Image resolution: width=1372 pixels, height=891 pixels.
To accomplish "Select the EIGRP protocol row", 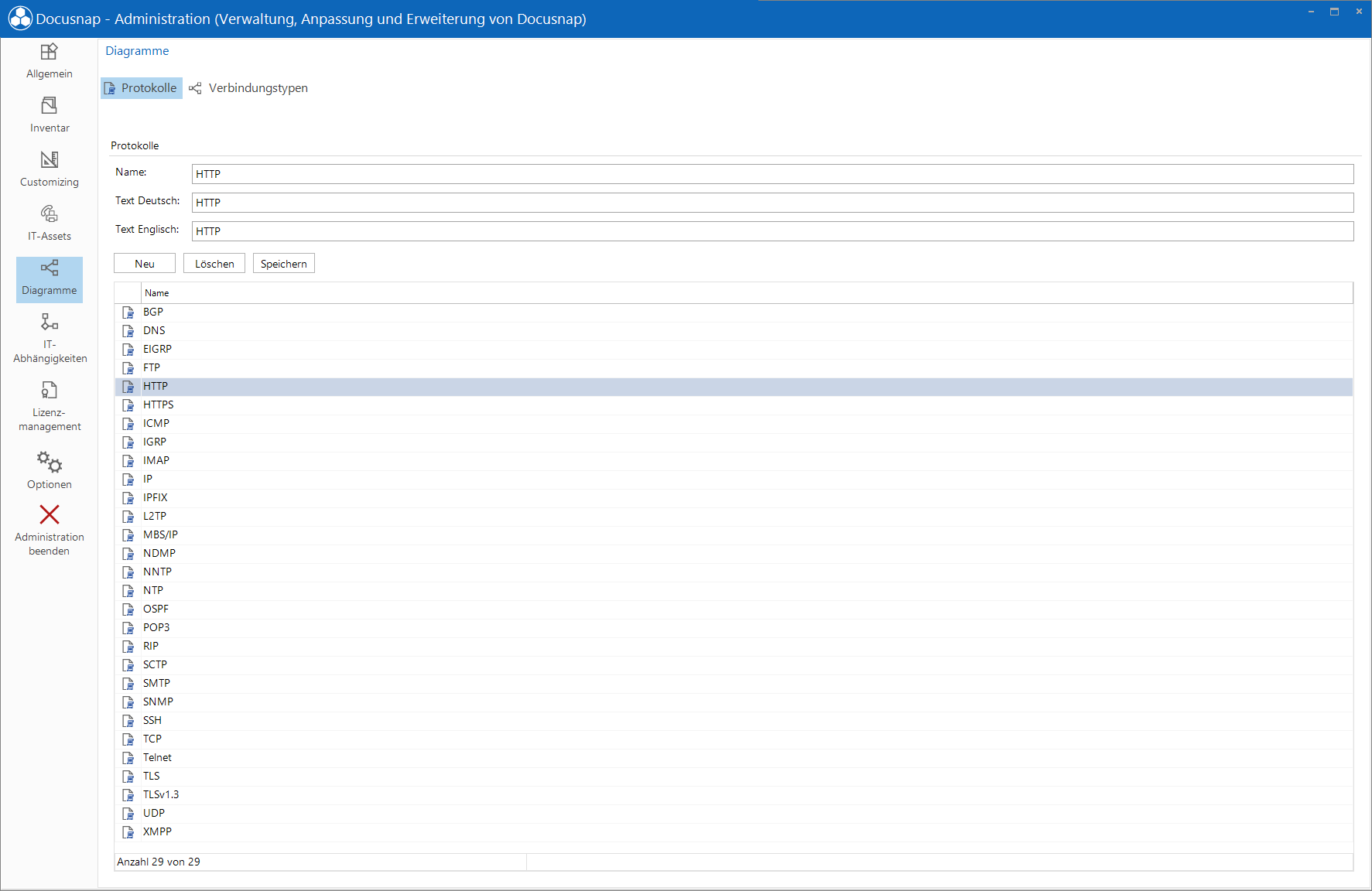I will point(734,350).
